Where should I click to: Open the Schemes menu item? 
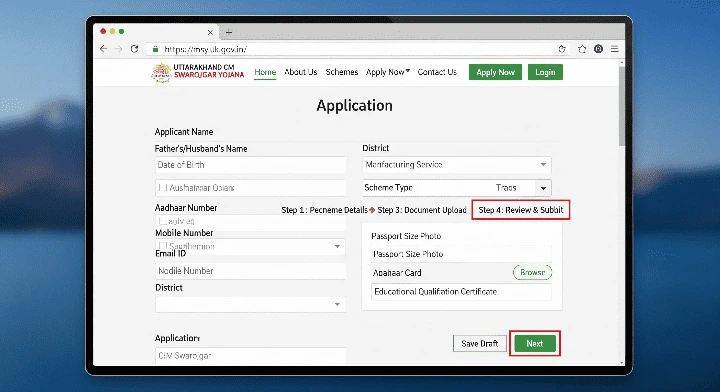[x=342, y=72]
